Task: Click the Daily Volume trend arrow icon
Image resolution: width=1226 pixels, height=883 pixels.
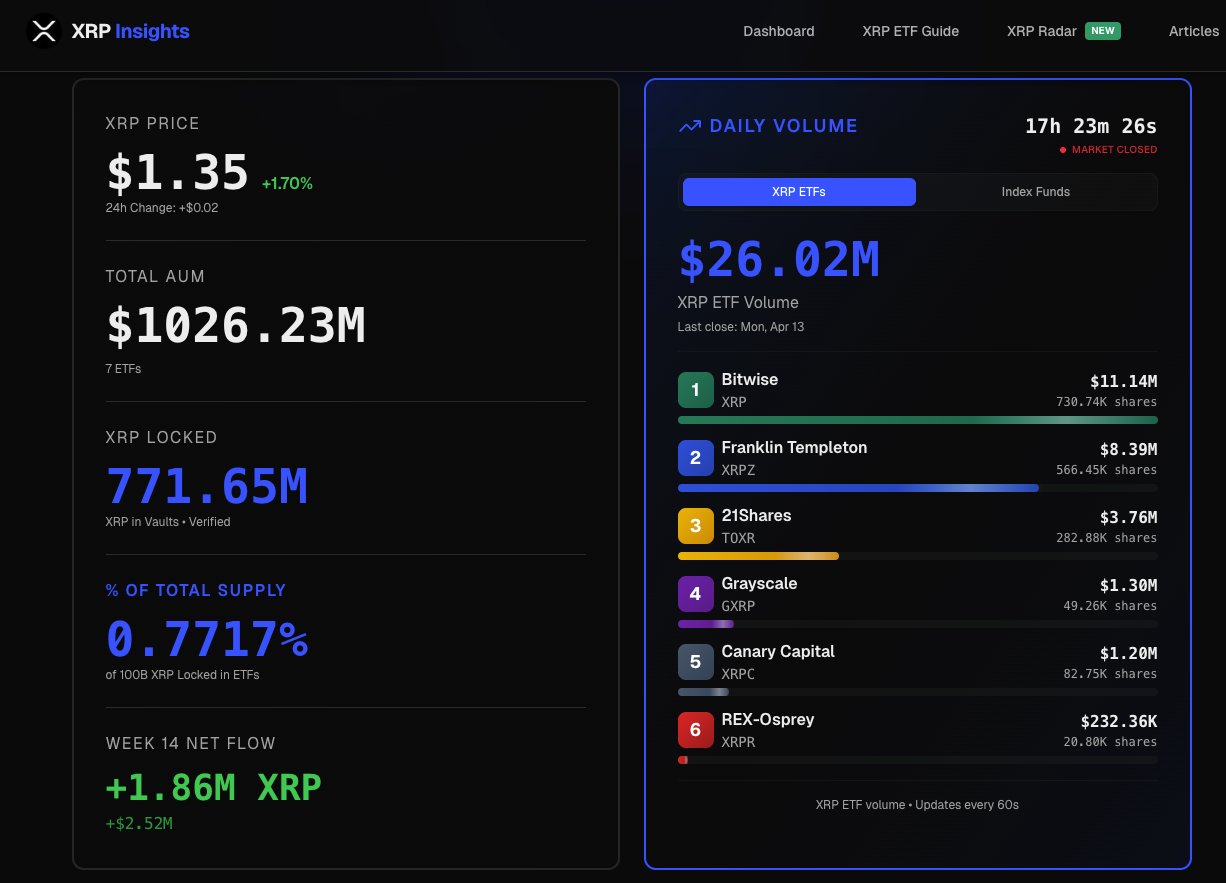Action: [690, 126]
